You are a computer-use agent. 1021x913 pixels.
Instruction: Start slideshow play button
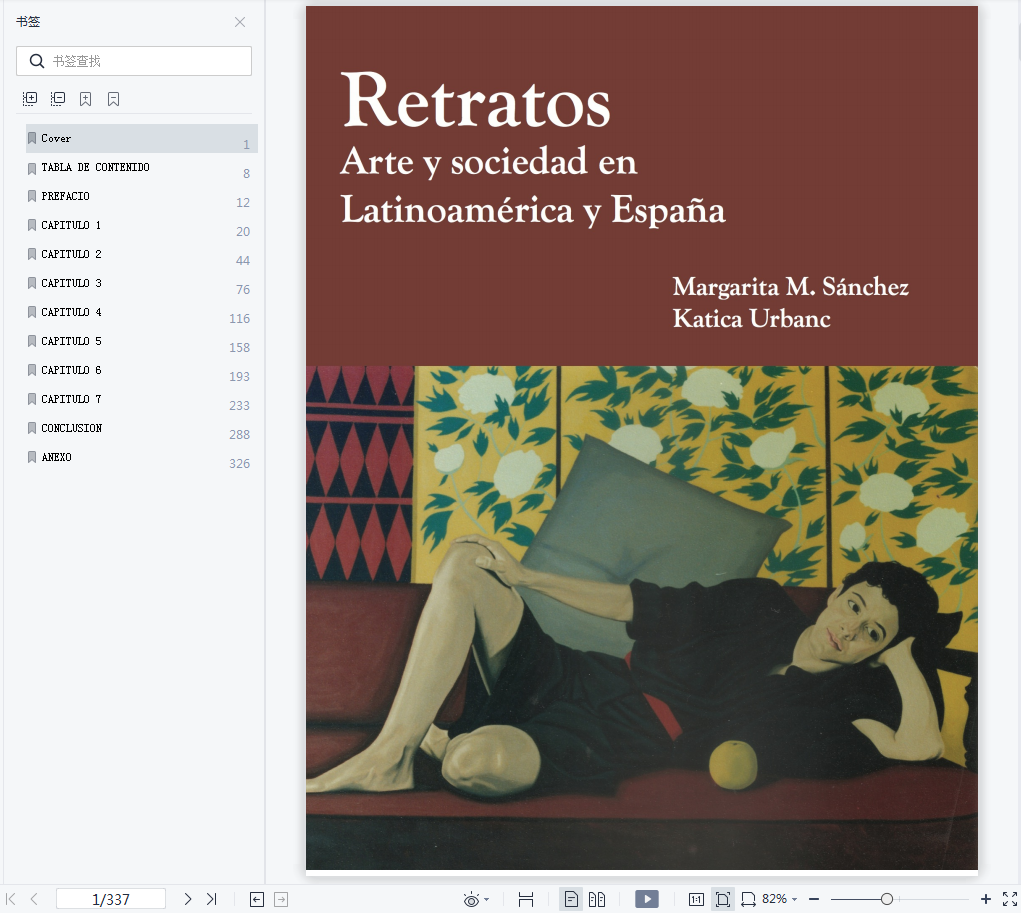pos(647,899)
